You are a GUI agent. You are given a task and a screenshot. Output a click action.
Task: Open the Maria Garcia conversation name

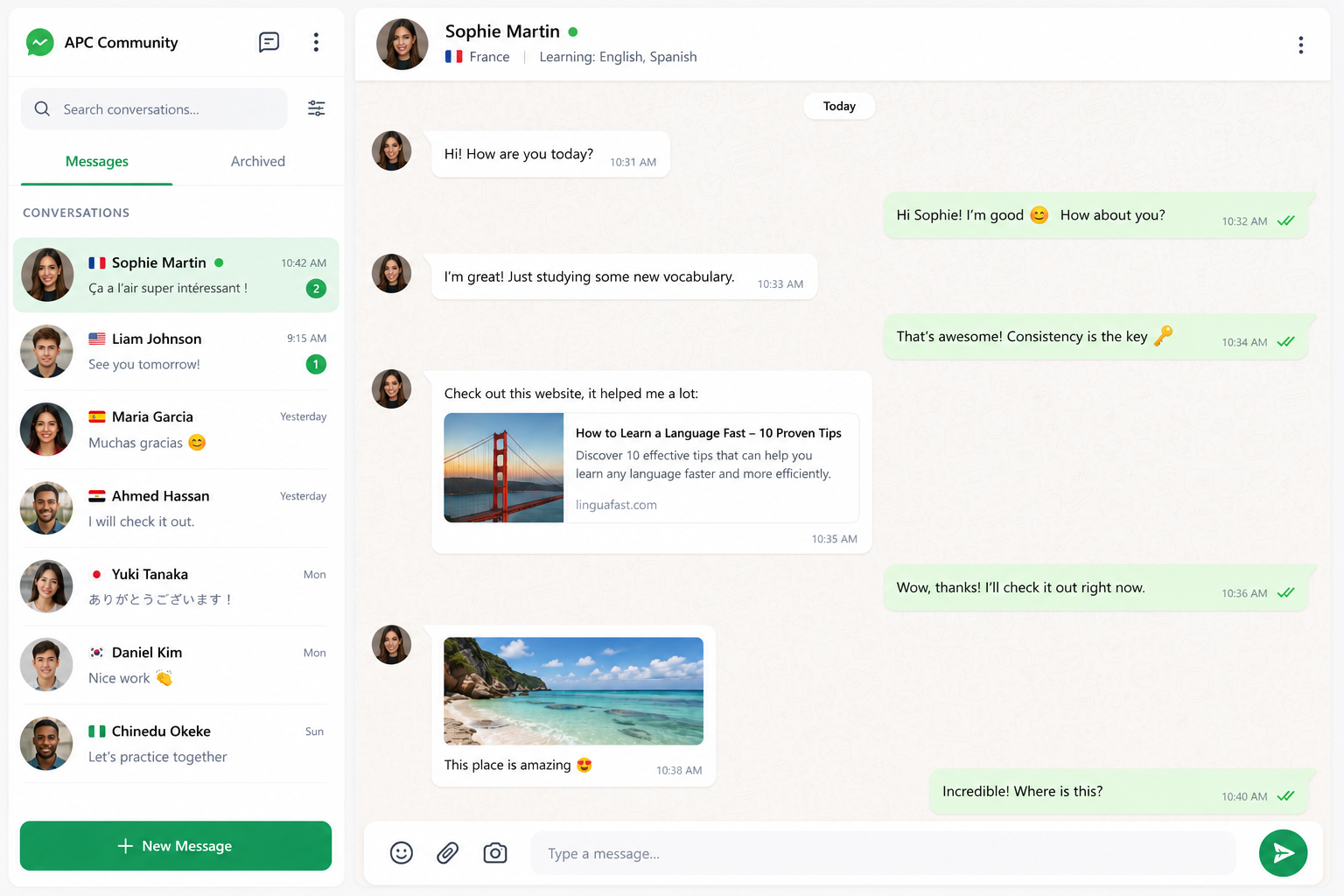[152, 416]
